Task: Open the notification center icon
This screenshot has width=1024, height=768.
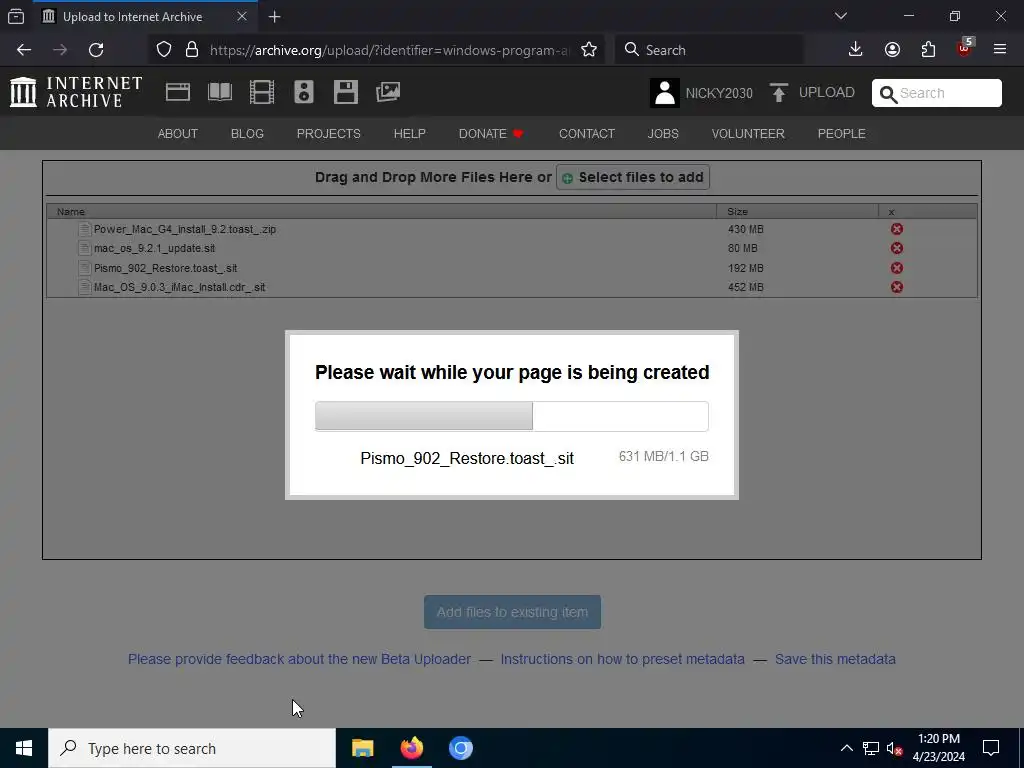Action: 991,748
